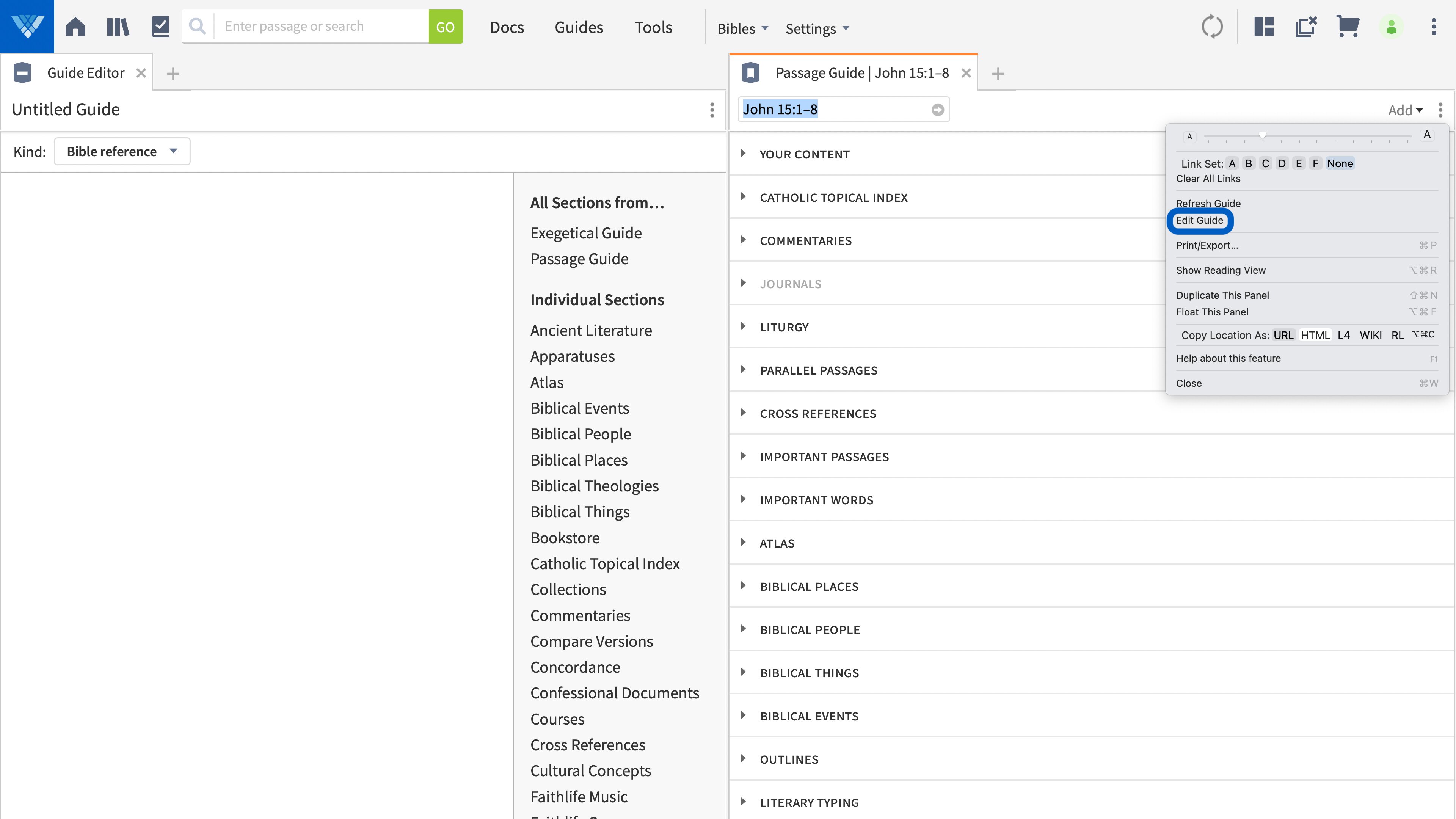This screenshot has width=1456, height=819.
Task: Select HTML as Copy Location format
Action: (1316, 334)
